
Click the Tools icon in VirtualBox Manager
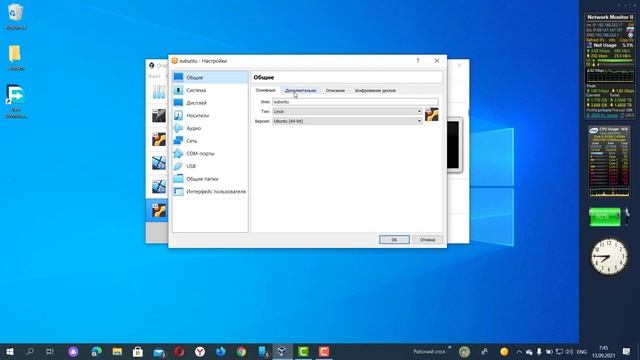tap(159, 92)
